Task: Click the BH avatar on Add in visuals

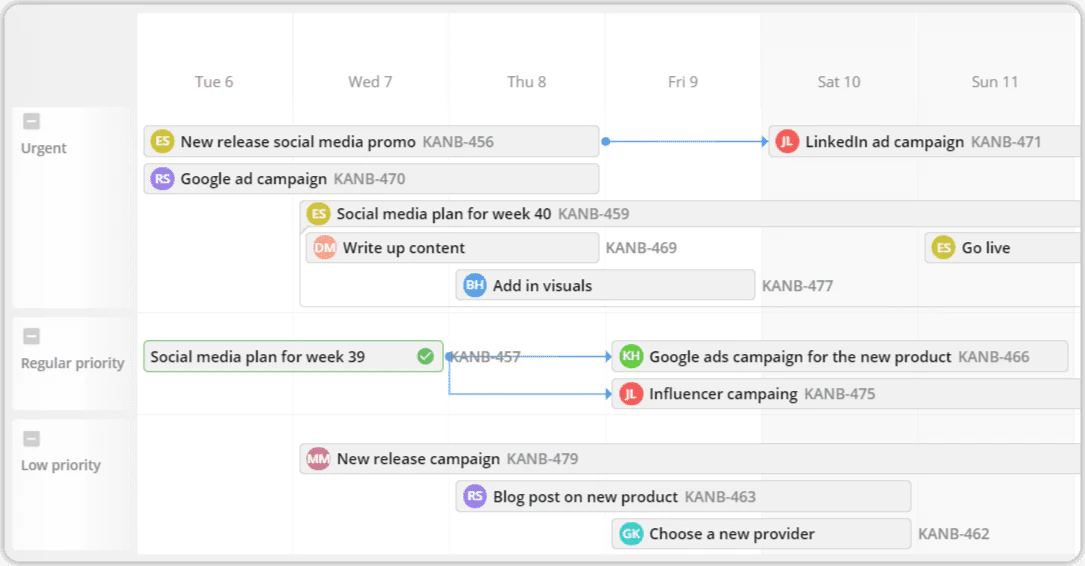Action: (x=475, y=286)
